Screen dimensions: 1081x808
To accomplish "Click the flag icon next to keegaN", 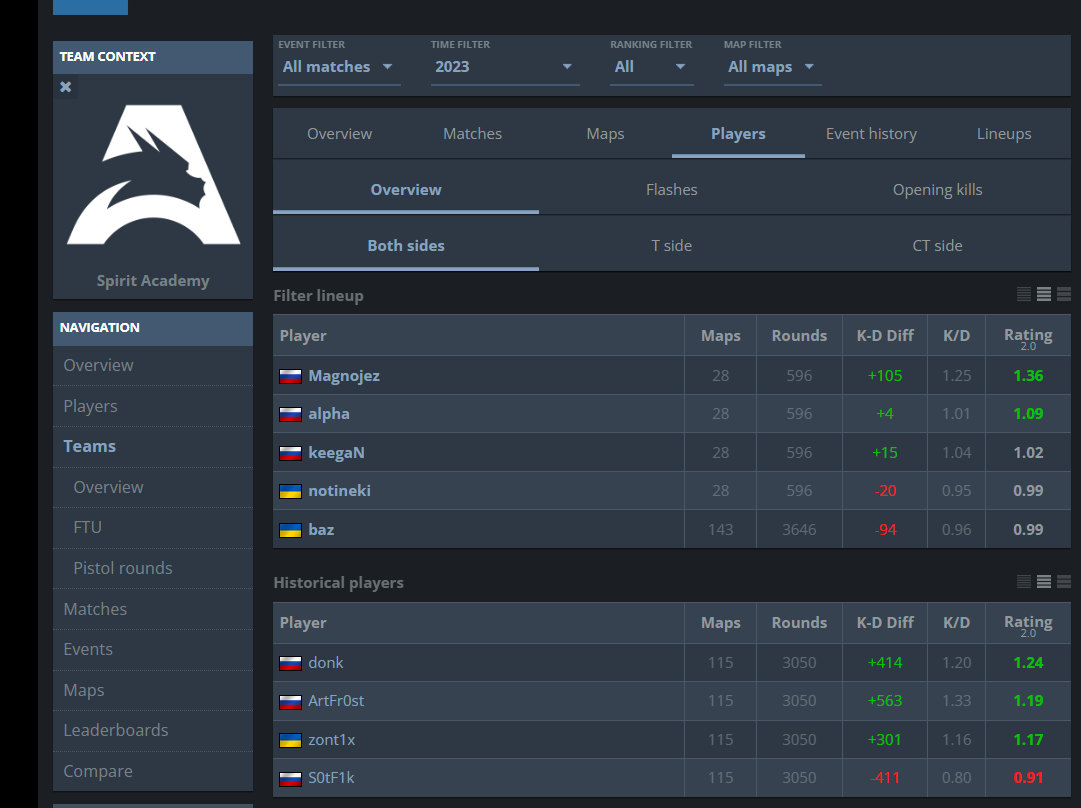I will [x=290, y=454].
